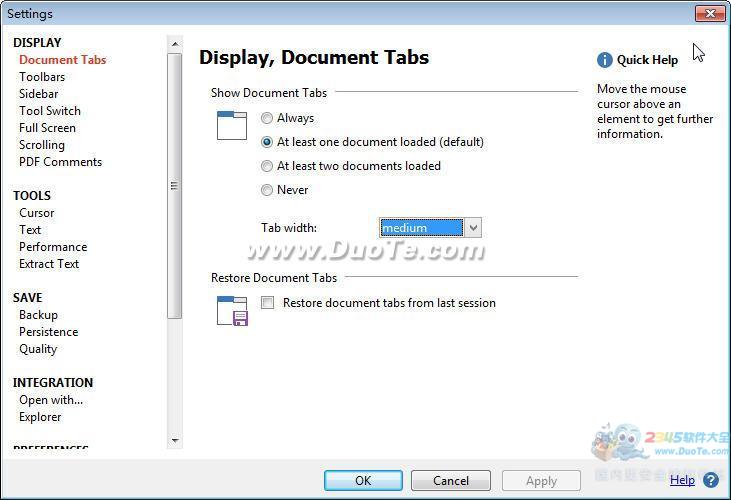
Task: Click the Display, Document Tabs page title
Action: click(x=314, y=57)
